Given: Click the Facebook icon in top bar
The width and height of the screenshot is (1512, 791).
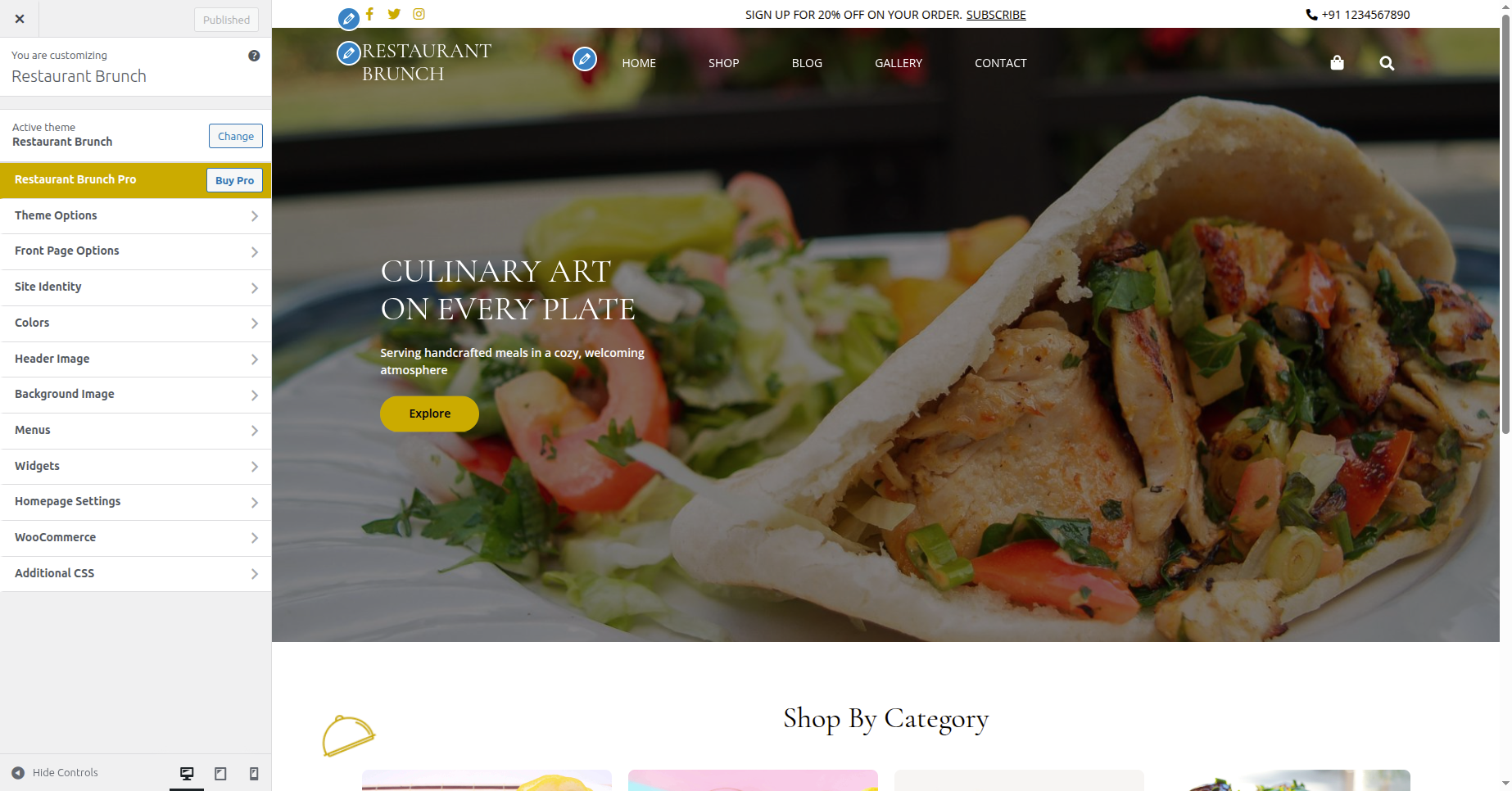Looking at the screenshot, I should (370, 14).
